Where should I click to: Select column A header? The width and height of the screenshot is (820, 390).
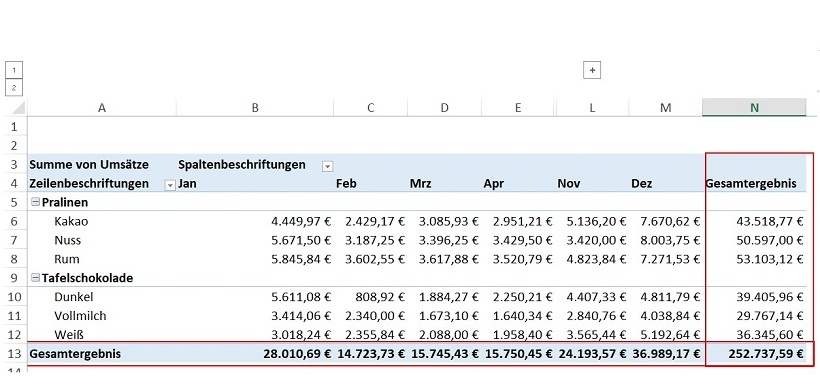[x=102, y=108]
